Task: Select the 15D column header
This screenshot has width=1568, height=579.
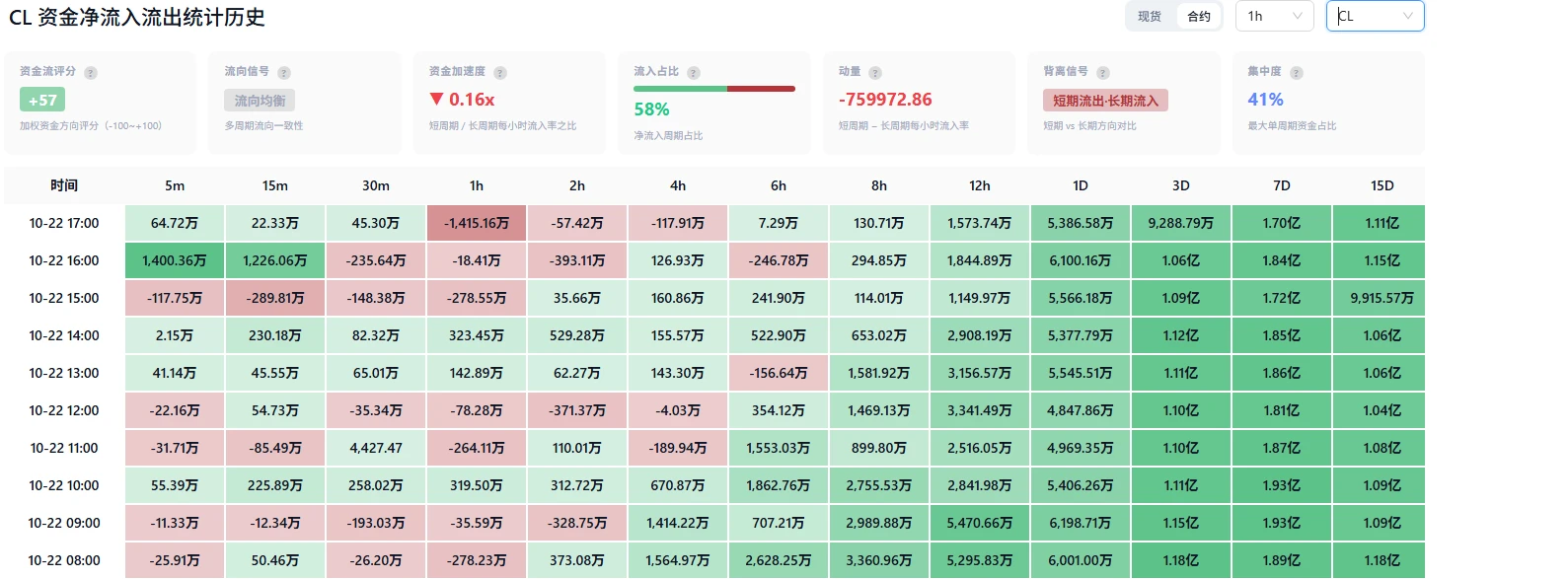Action: click(x=1381, y=185)
